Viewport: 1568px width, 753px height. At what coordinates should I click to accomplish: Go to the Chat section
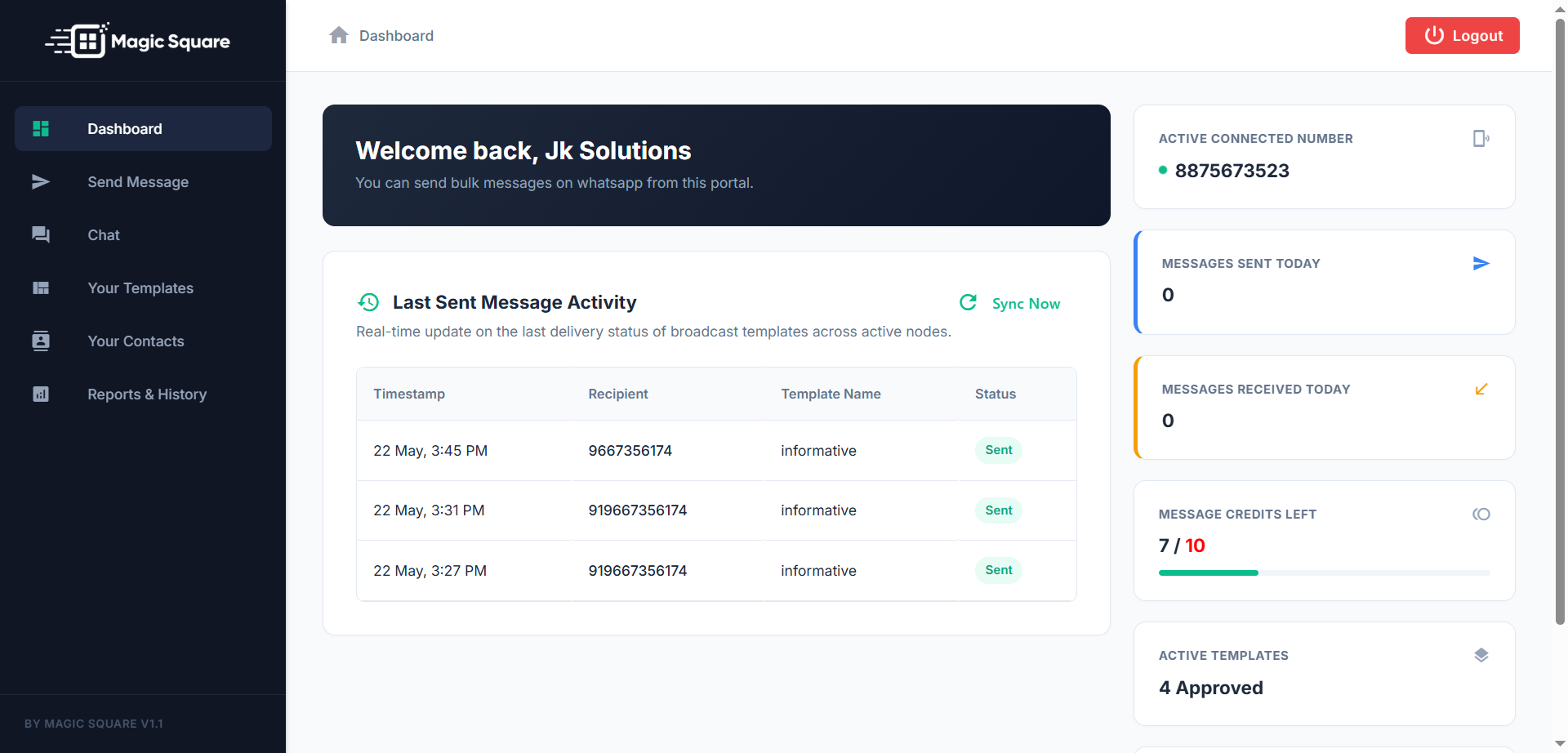[143, 234]
